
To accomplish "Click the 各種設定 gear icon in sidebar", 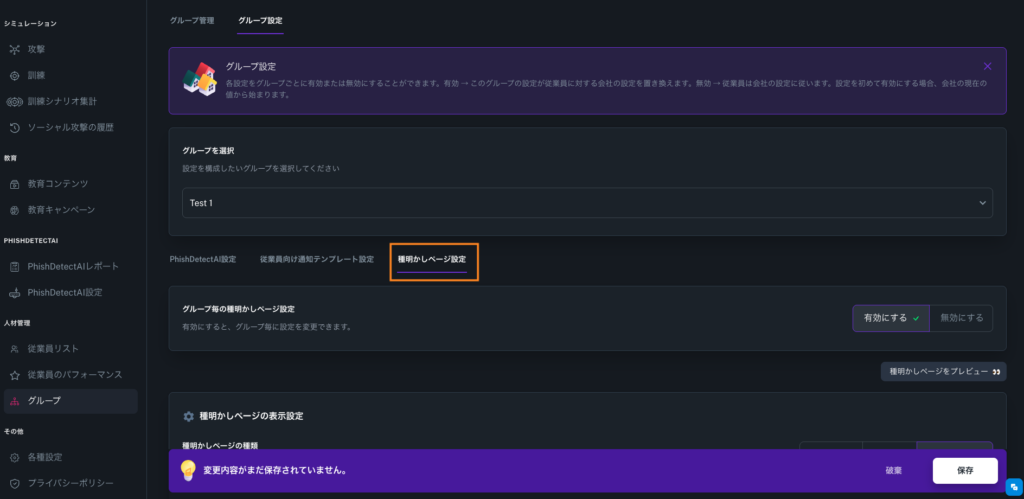I will (14, 457).
